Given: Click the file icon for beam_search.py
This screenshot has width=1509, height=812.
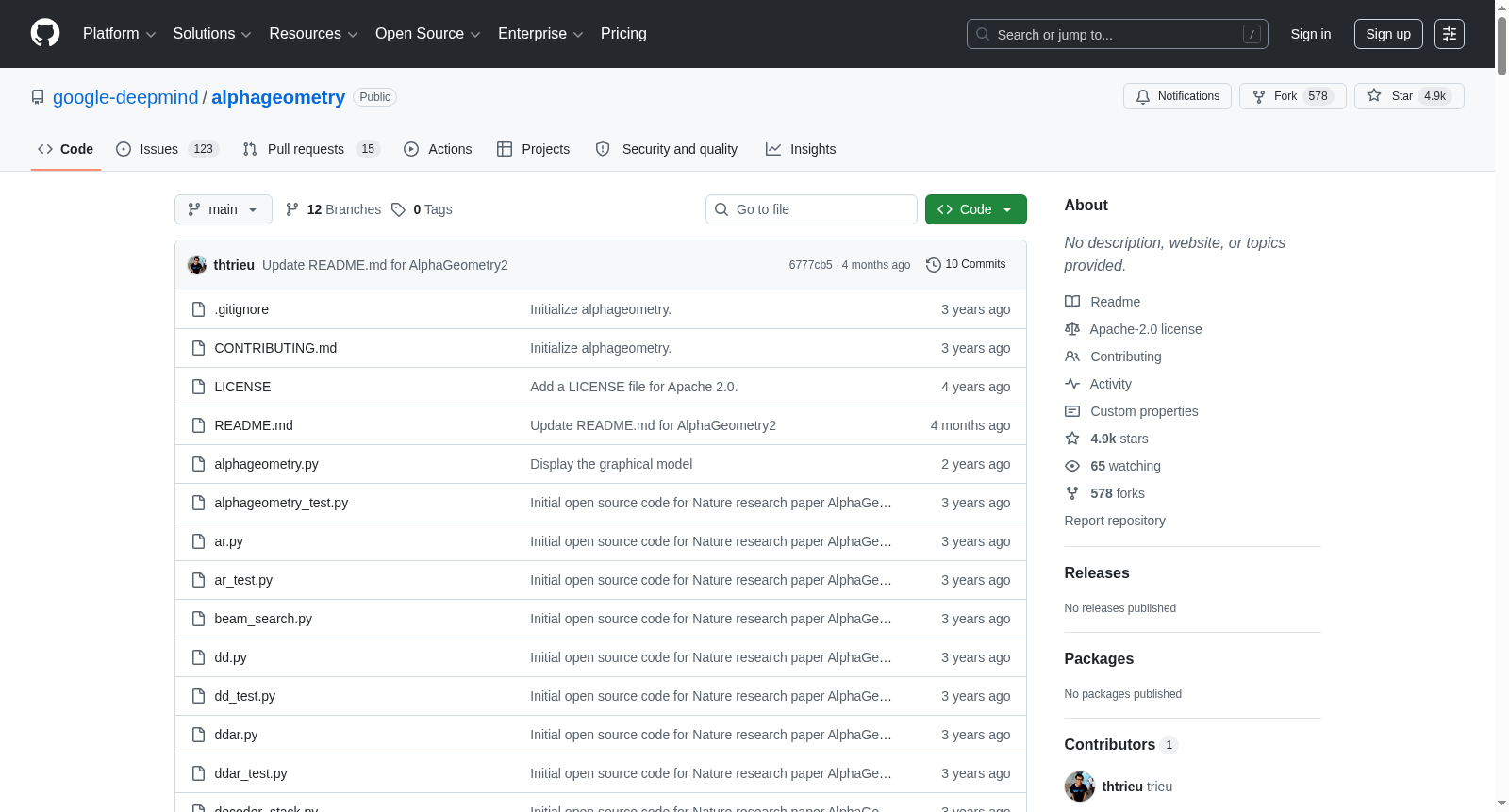Looking at the screenshot, I should pyautogui.click(x=198, y=619).
